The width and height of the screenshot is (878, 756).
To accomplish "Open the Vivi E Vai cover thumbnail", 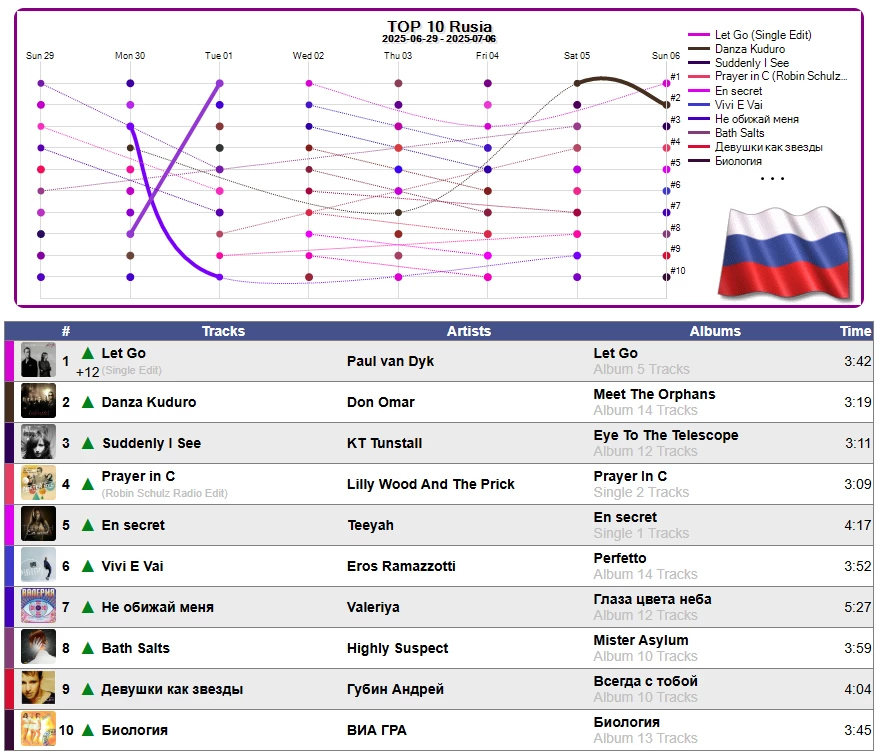I will tap(38, 564).
